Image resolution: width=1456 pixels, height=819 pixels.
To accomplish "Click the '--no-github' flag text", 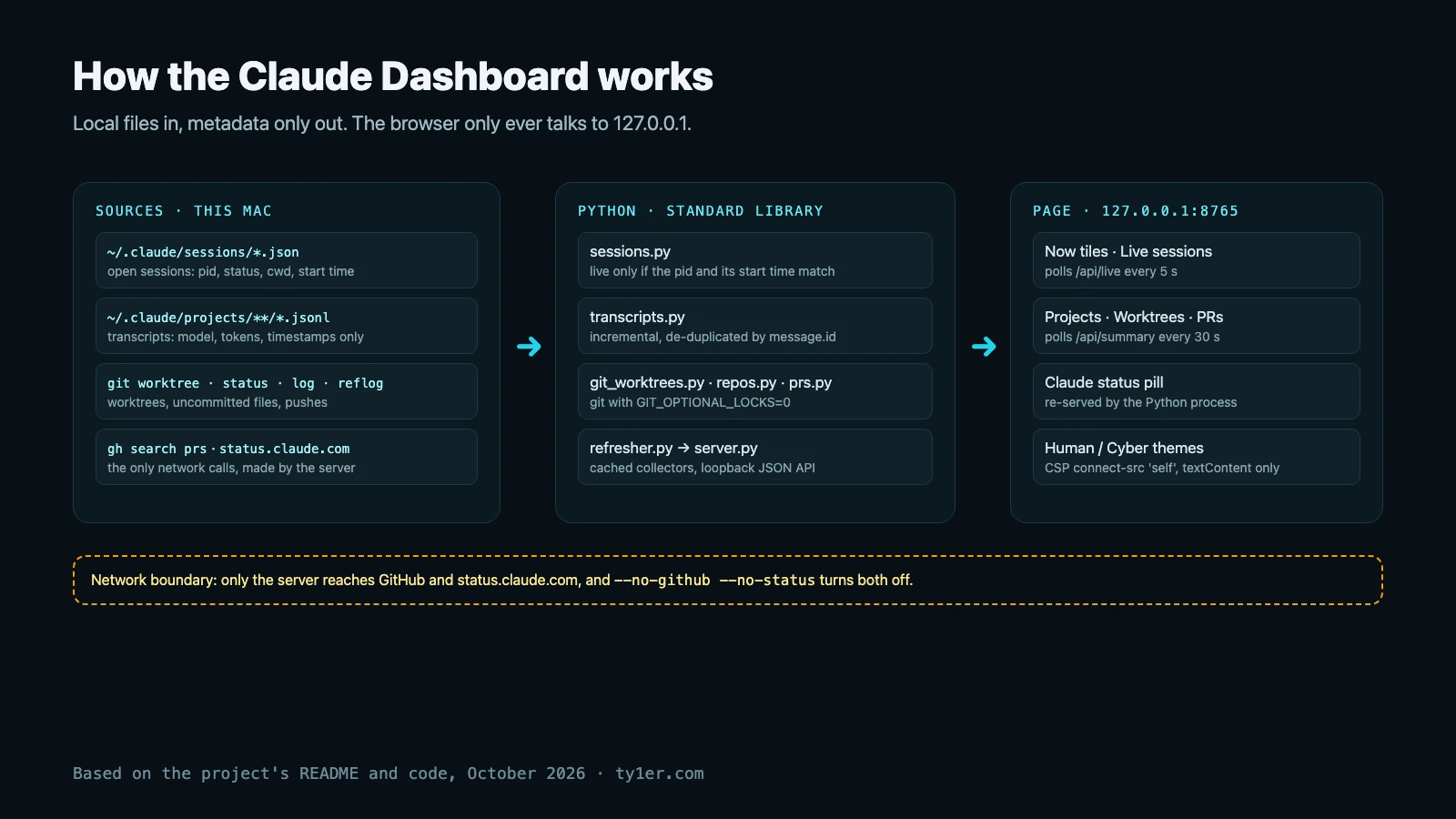I will point(662,581).
